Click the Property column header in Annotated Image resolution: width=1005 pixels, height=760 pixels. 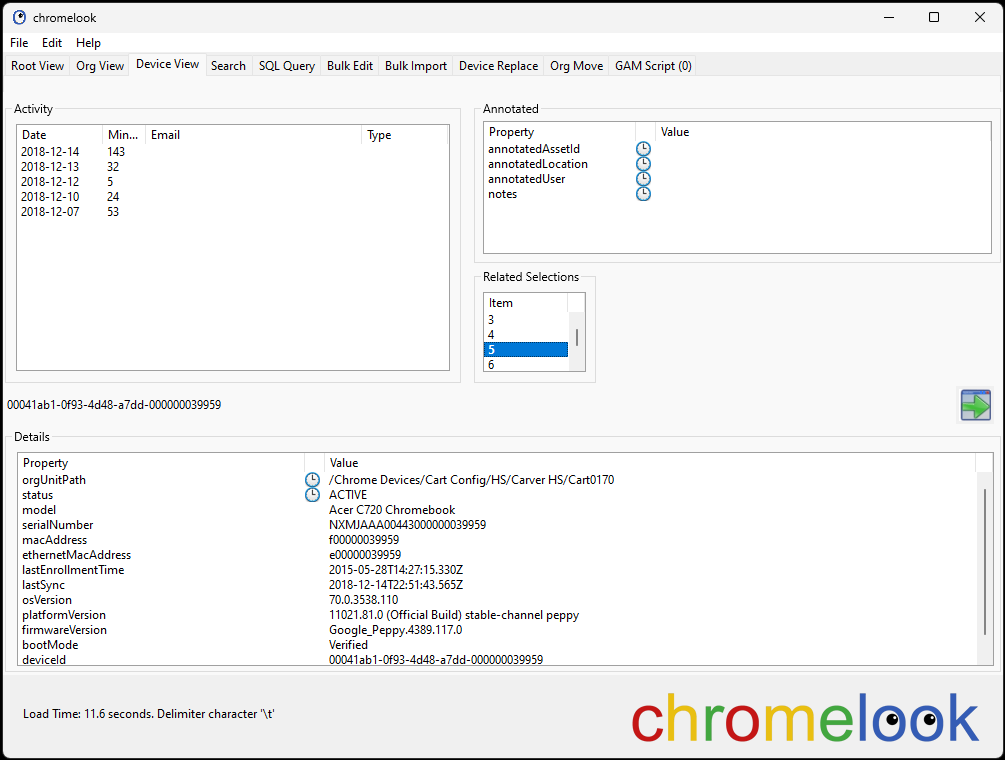coord(560,132)
